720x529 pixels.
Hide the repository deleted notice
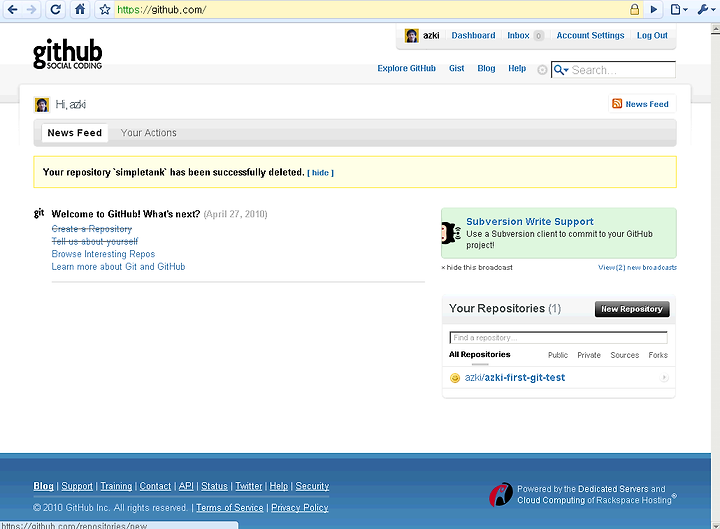point(321,173)
